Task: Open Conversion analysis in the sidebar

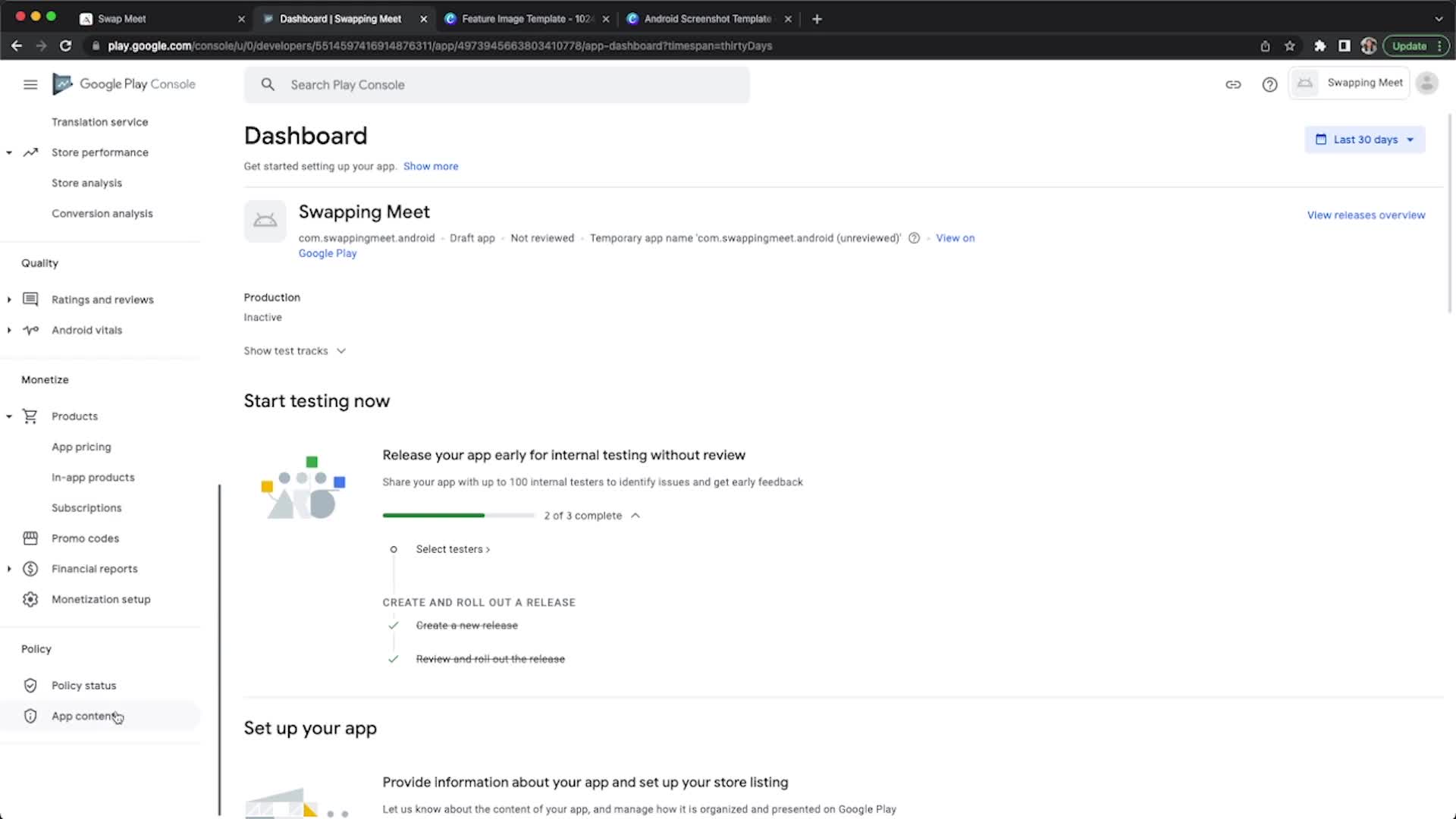Action: pos(102,213)
